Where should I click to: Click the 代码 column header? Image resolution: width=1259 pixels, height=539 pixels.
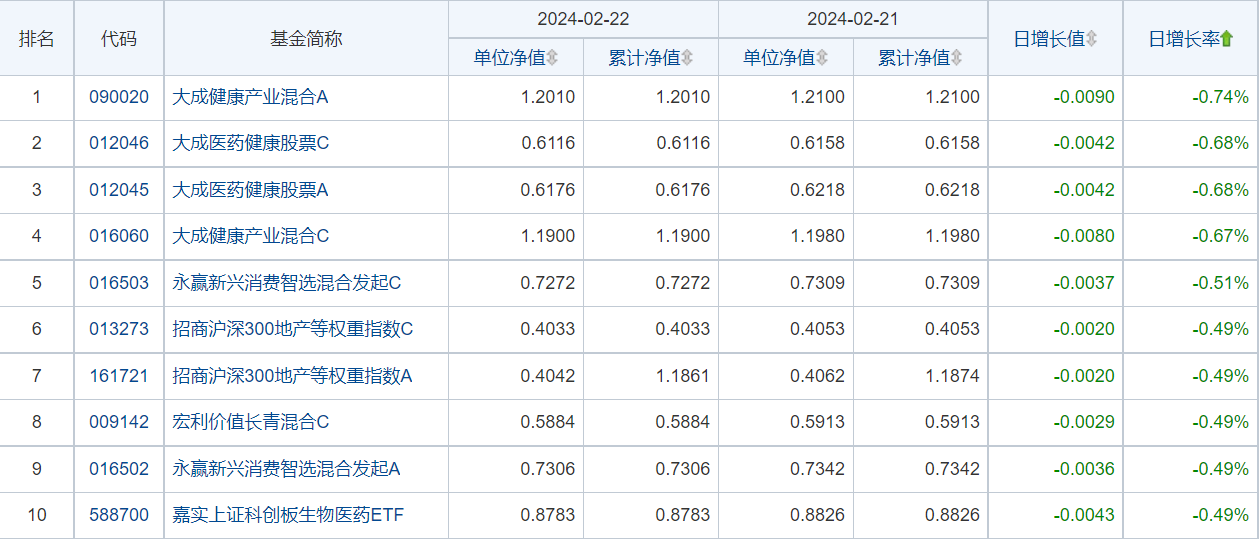[x=119, y=39]
